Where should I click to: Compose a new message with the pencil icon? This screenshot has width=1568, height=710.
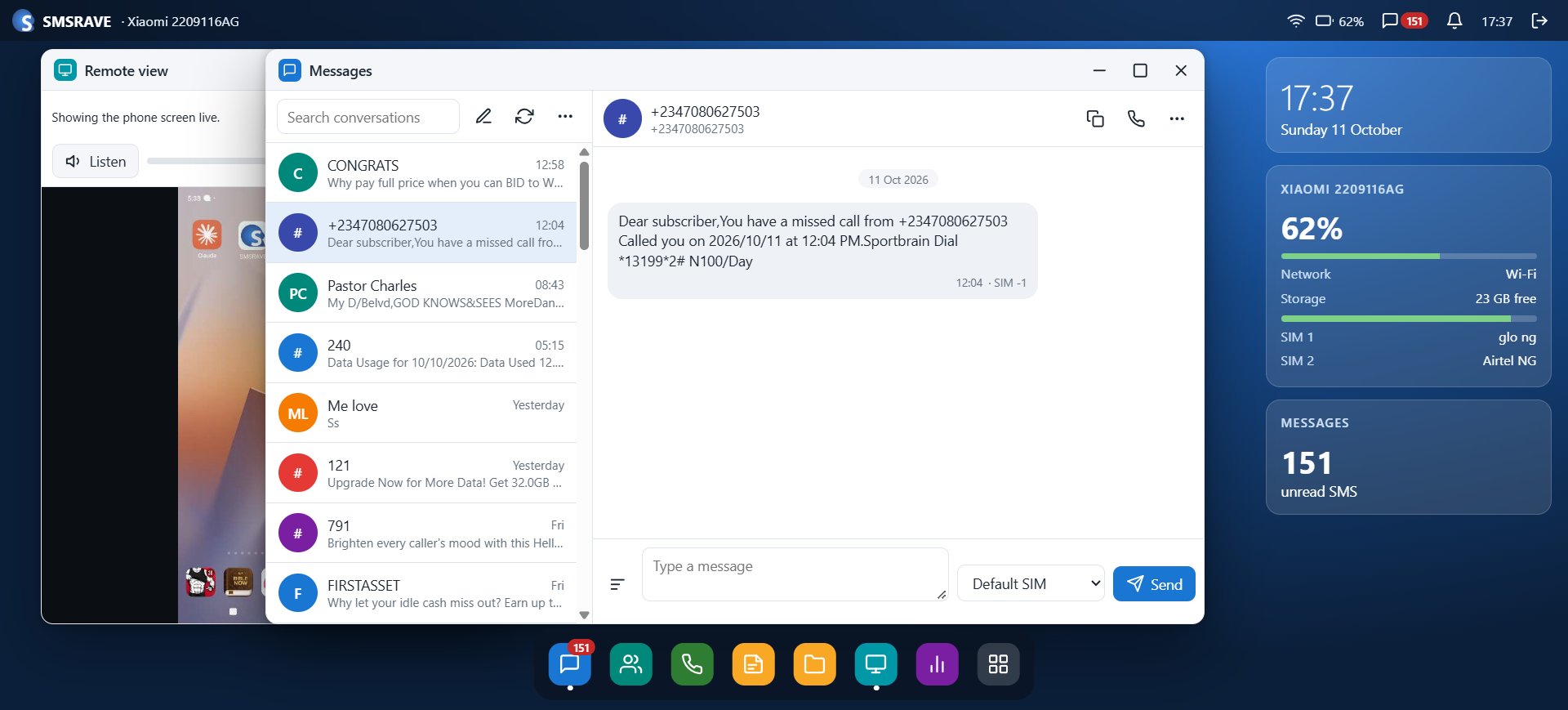click(x=483, y=117)
